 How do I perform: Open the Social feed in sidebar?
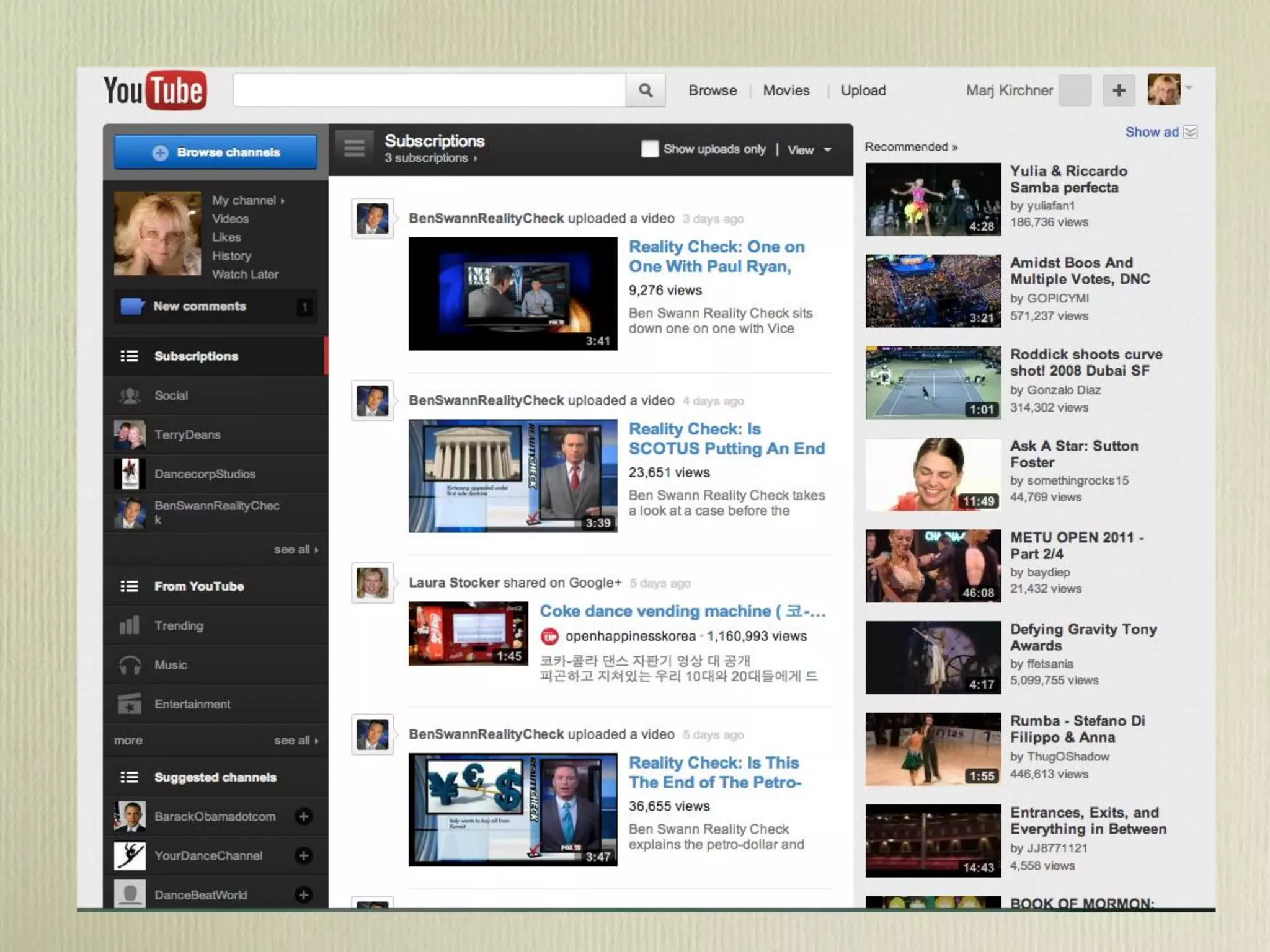point(171,395)
